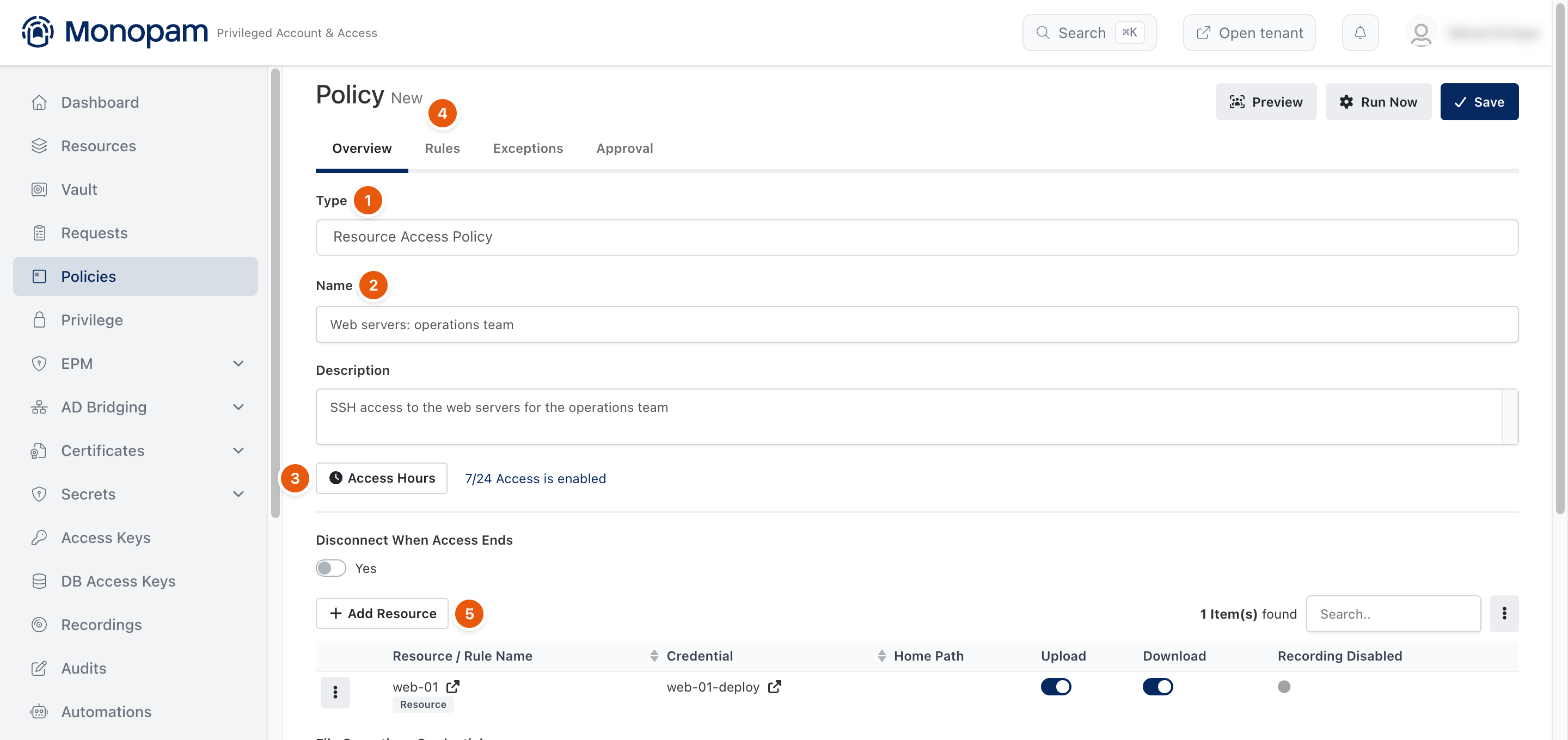
Task: Open web-01 resource external link icon
Action: click(453, 687)
